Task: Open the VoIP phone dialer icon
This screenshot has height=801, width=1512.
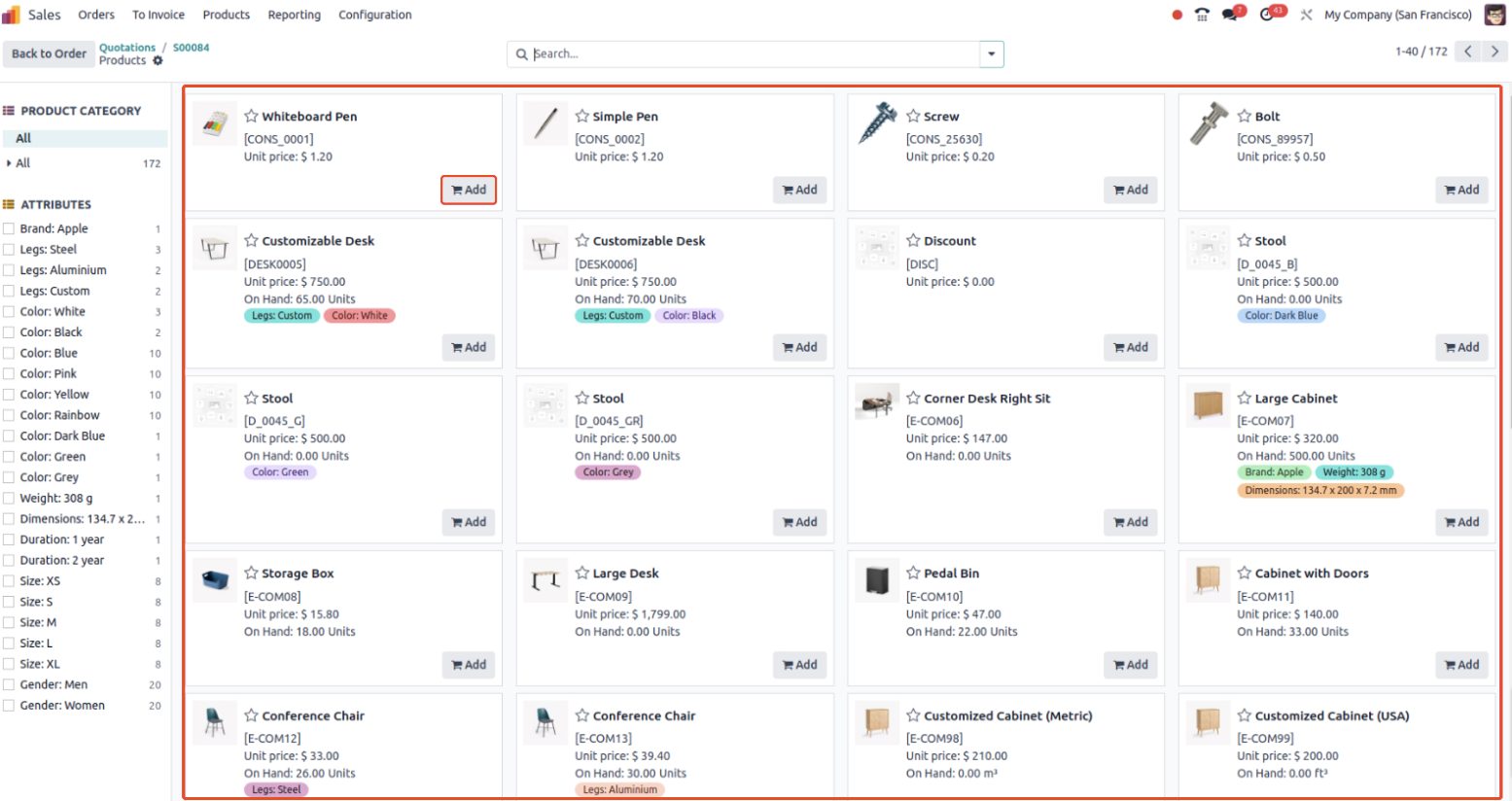Action: pyautogui.click(x=1203, y=15)
